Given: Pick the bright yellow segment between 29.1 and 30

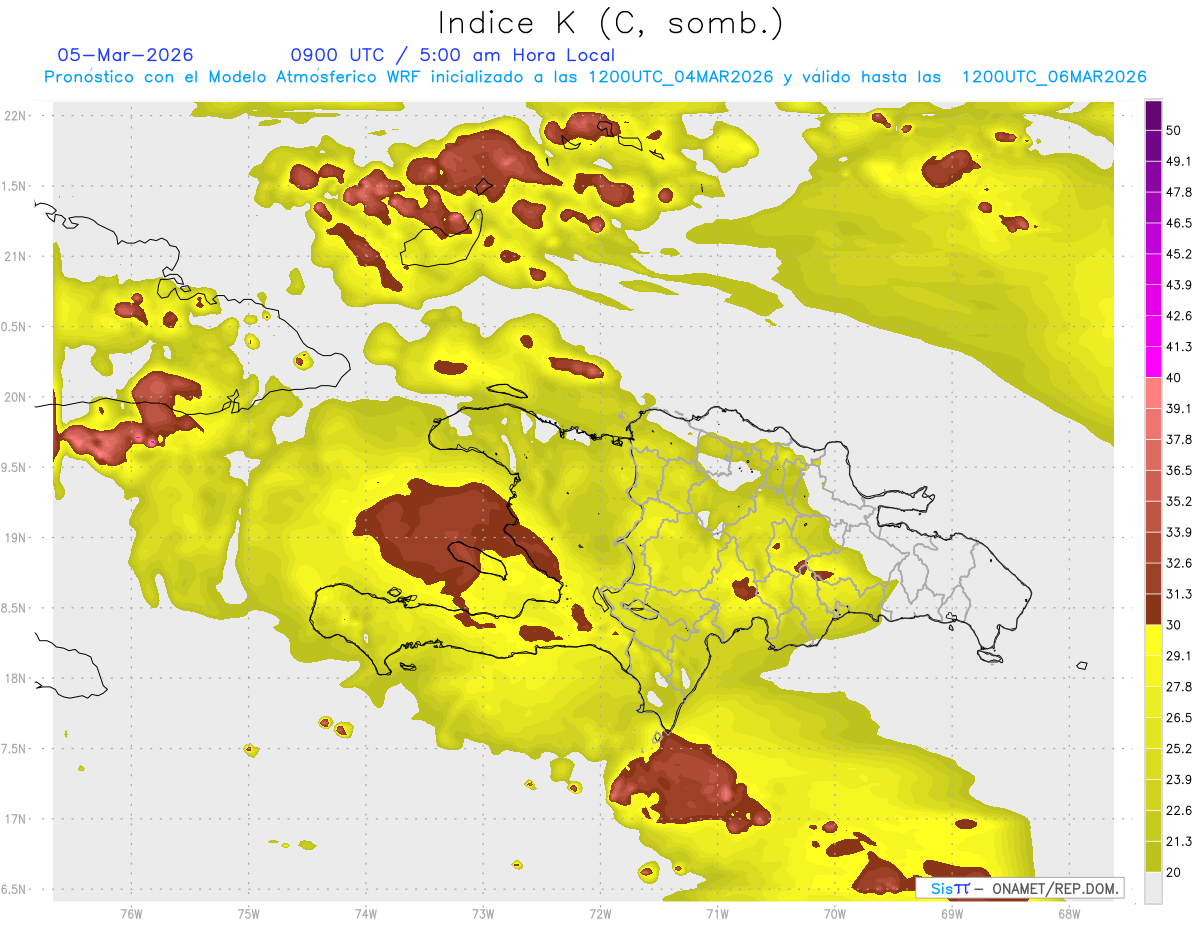Looking at the screenshot, I should 1153,640.
